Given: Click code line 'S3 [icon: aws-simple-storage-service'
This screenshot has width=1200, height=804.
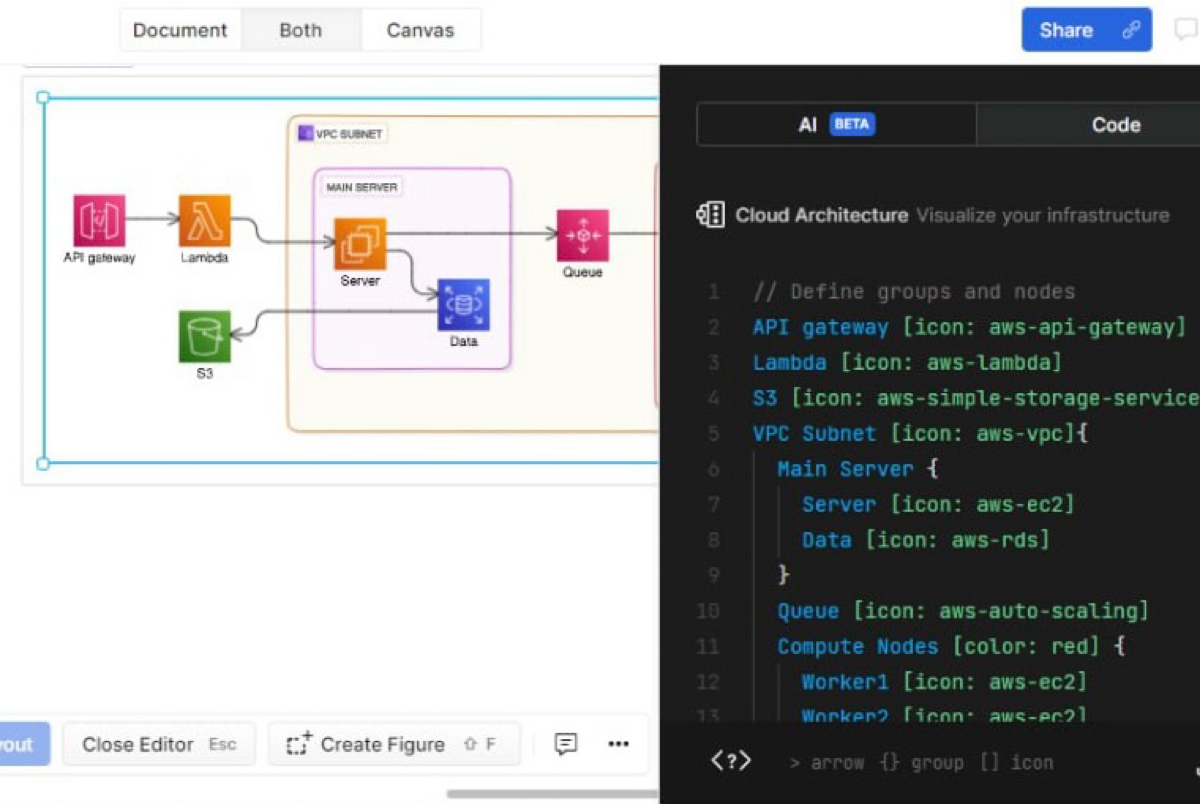Looking at the screenshot, I should point(976,398).
